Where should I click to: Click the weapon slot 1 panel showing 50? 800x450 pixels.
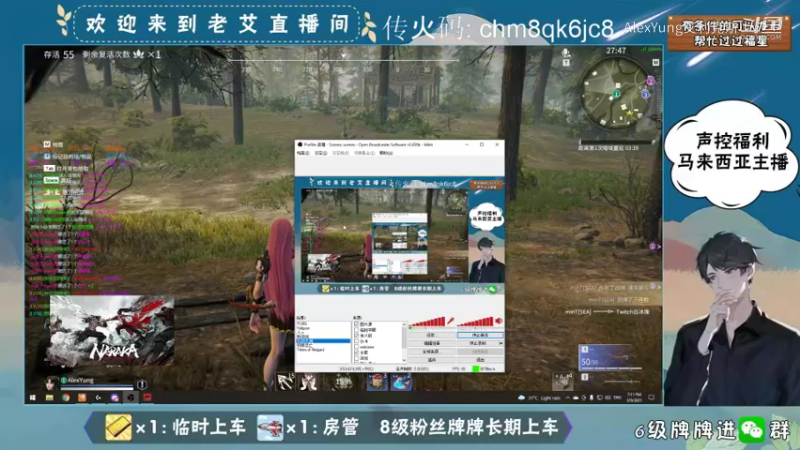(610, 357)
